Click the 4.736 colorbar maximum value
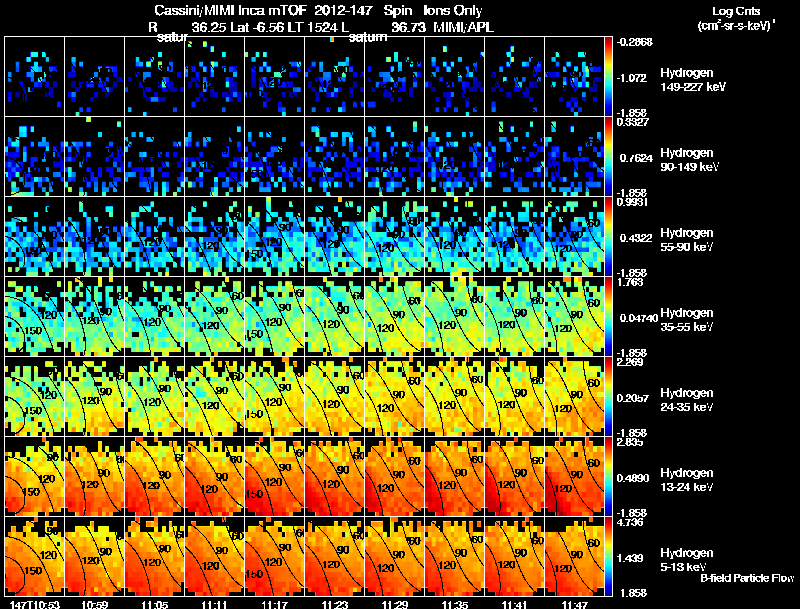Image resolution: width=800 pixels, height=609 pixels. click(x=630, y=522)
